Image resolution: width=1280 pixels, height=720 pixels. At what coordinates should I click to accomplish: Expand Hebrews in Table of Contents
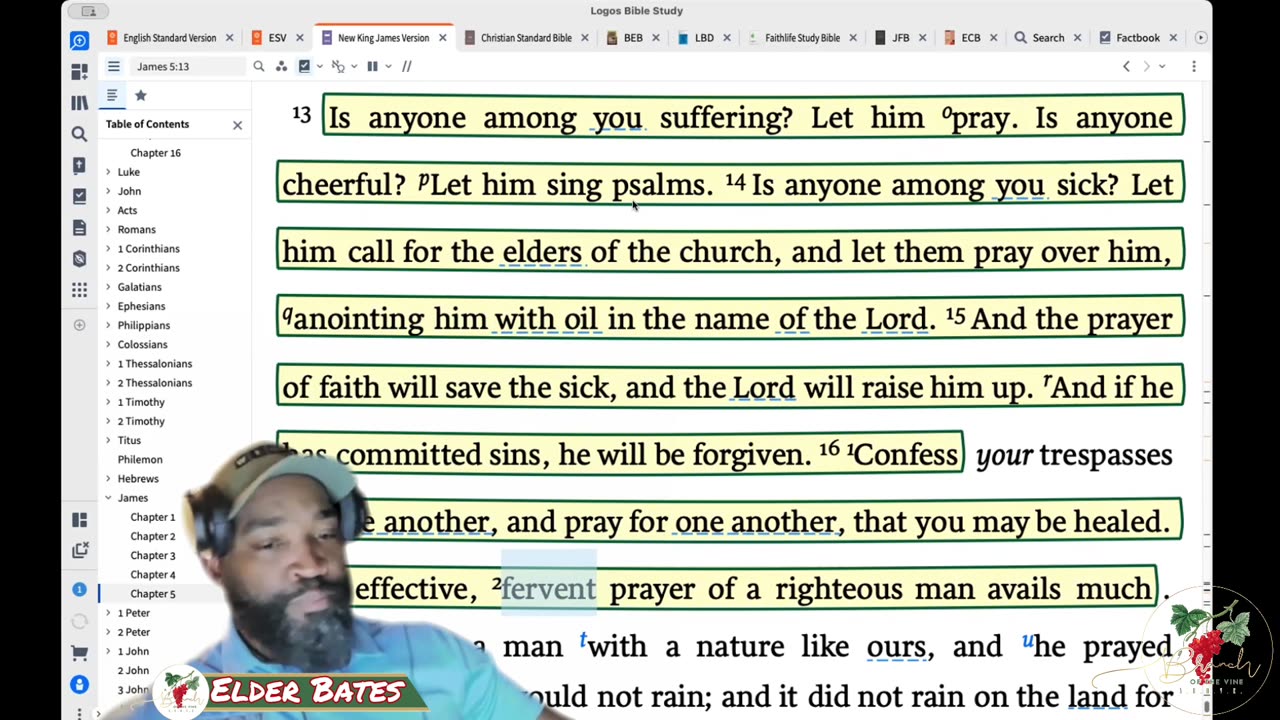[x=108, y=479]
